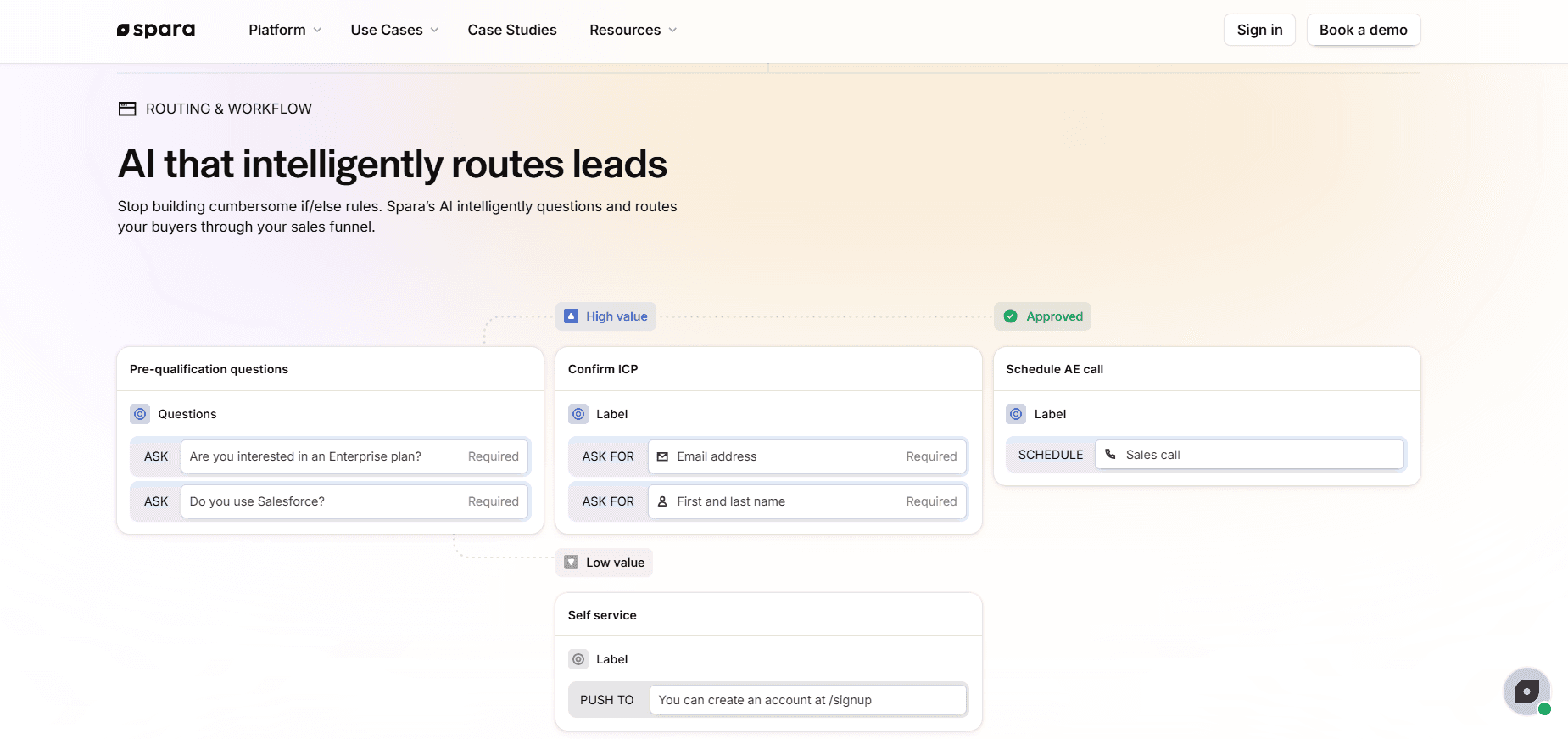Click the Email address field
Image resolution: width=1568 pixels, height=739 pixels.
[807, 456]
